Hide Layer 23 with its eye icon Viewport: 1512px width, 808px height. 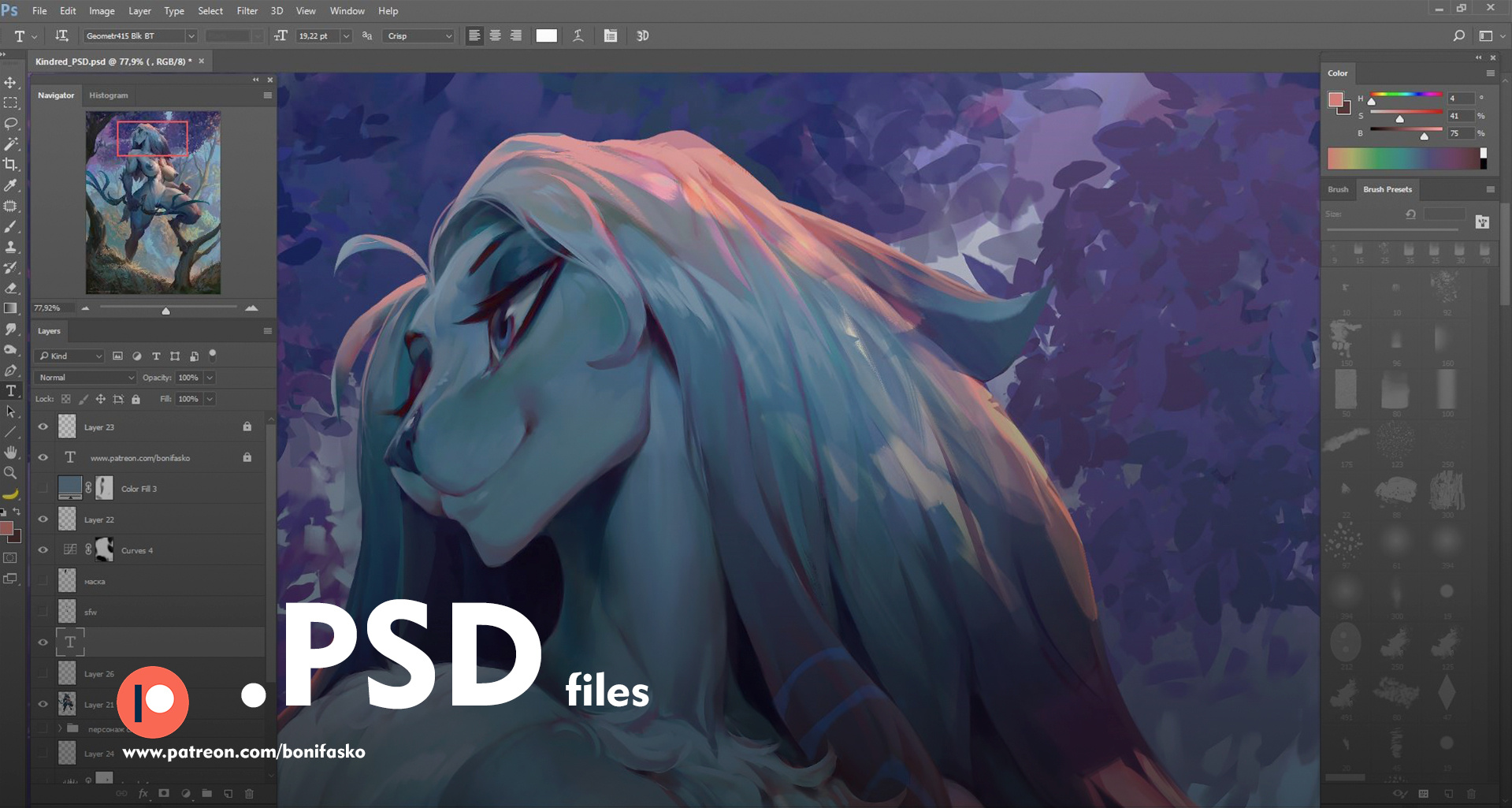(43, 426)
